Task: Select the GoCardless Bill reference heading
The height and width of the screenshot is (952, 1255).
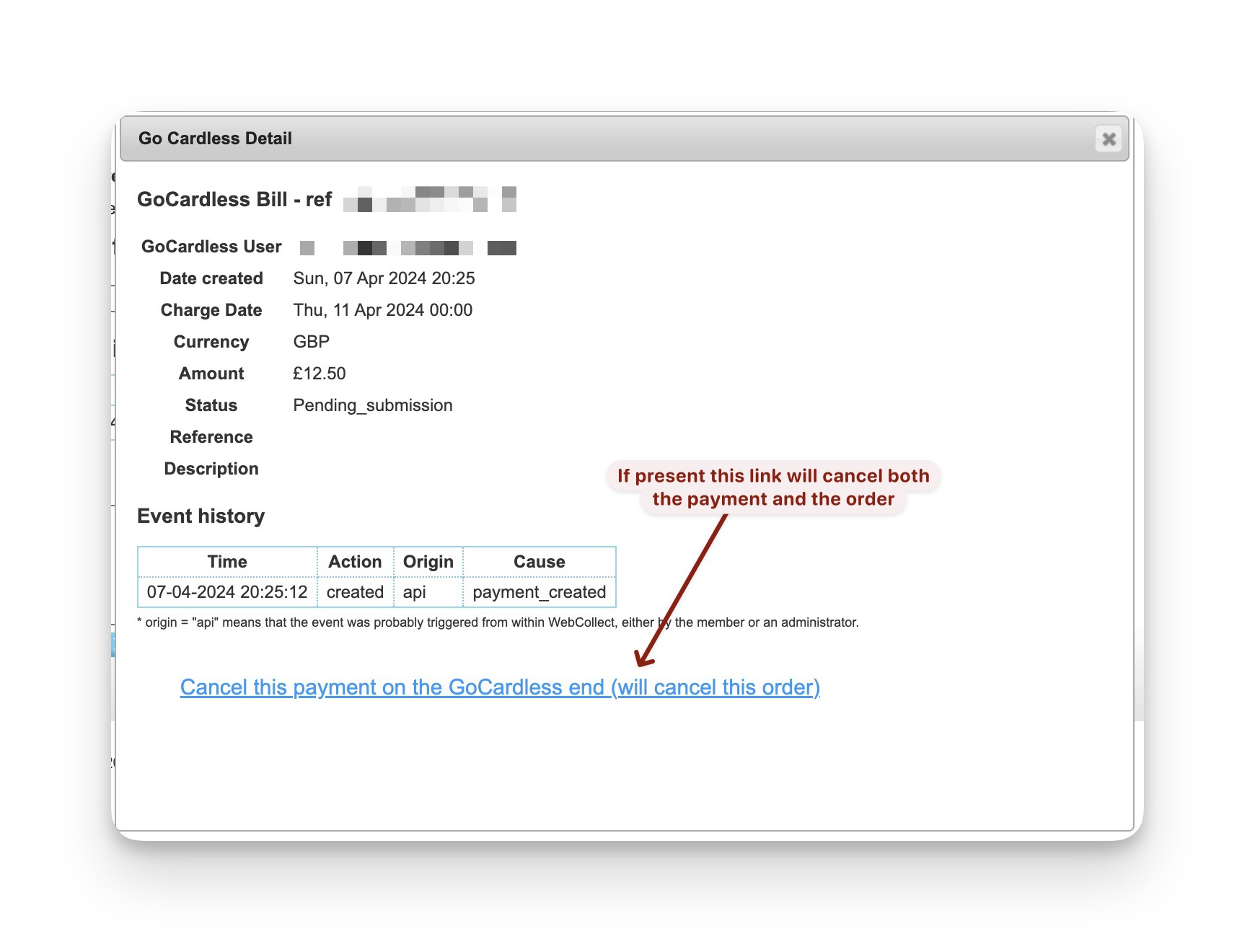Action: (234, 199)
